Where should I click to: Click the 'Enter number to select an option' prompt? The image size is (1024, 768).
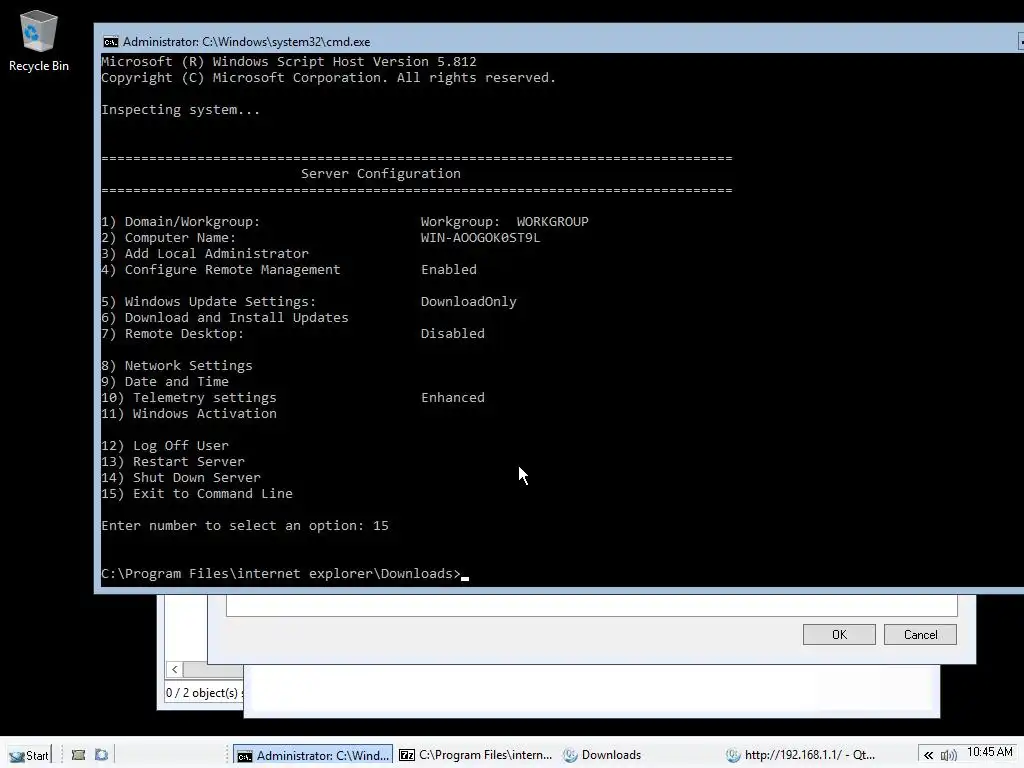coord(232,526)
